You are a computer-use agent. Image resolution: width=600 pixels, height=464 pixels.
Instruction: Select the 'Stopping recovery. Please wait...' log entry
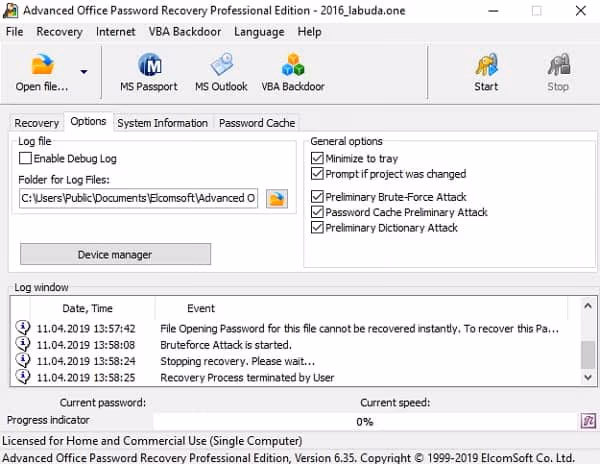[x=295, y=361]
